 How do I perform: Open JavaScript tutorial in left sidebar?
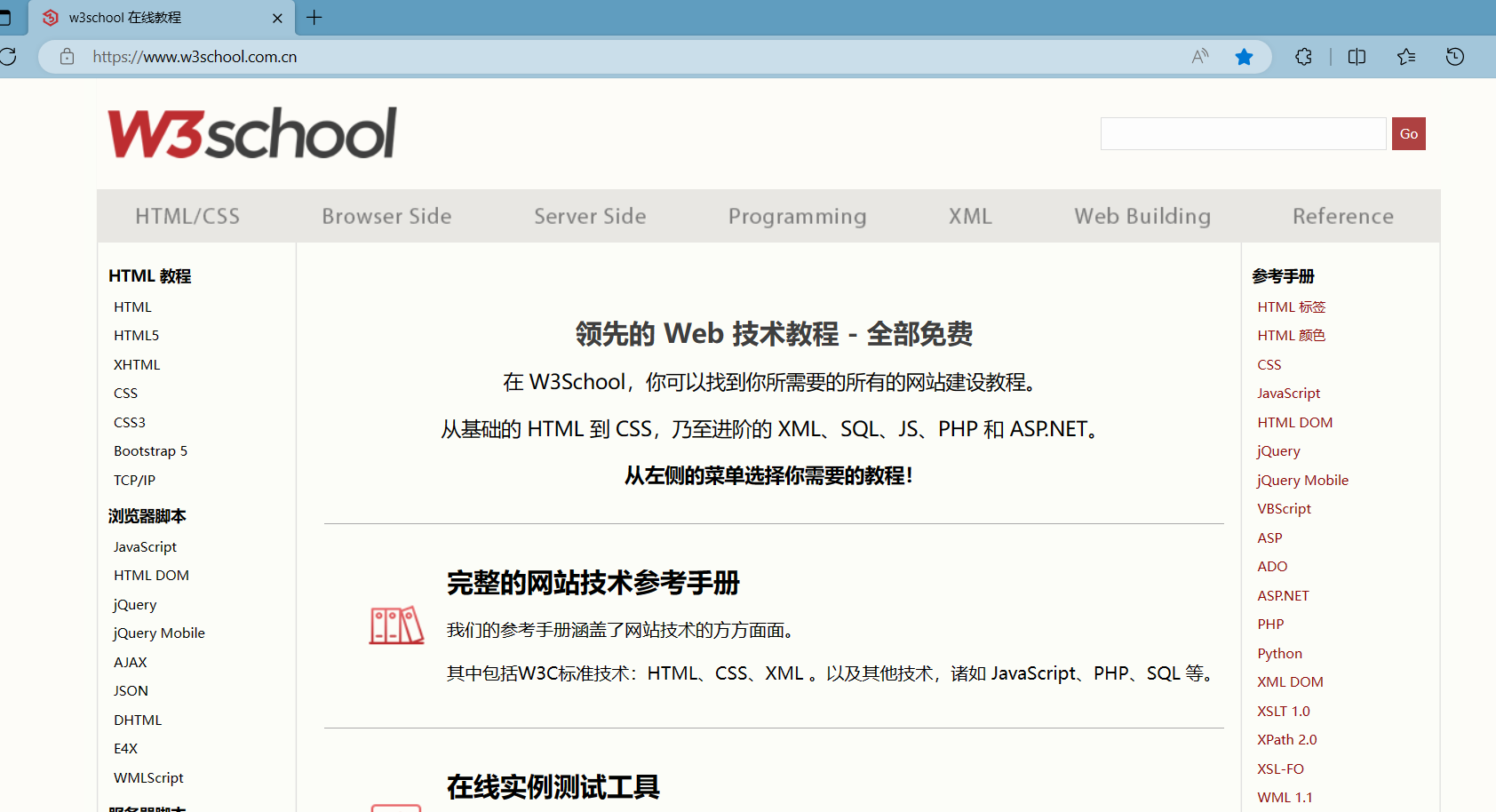(x=145, y=546)
